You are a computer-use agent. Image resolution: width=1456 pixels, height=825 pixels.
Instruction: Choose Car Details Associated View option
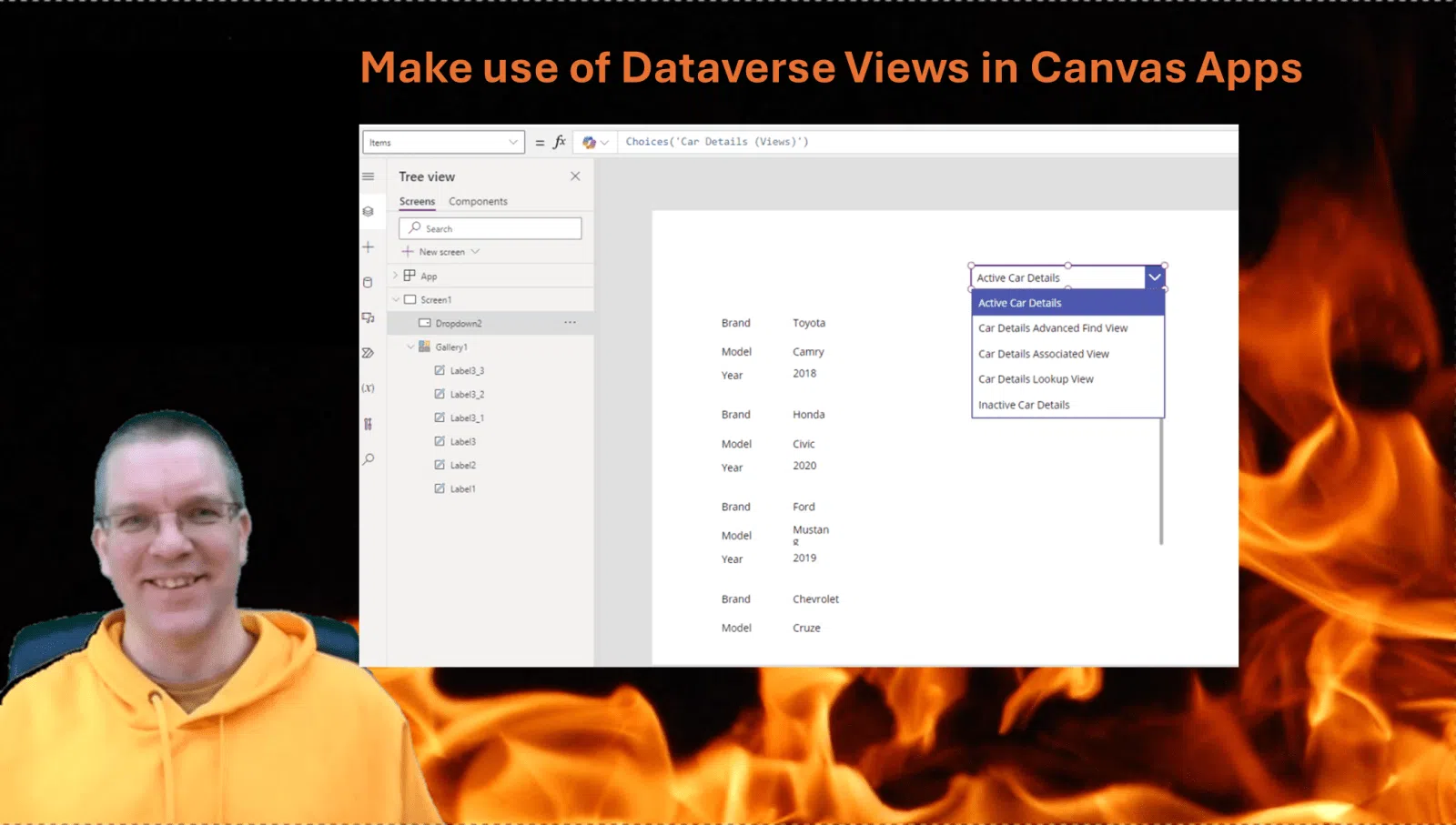point(1068,354)
